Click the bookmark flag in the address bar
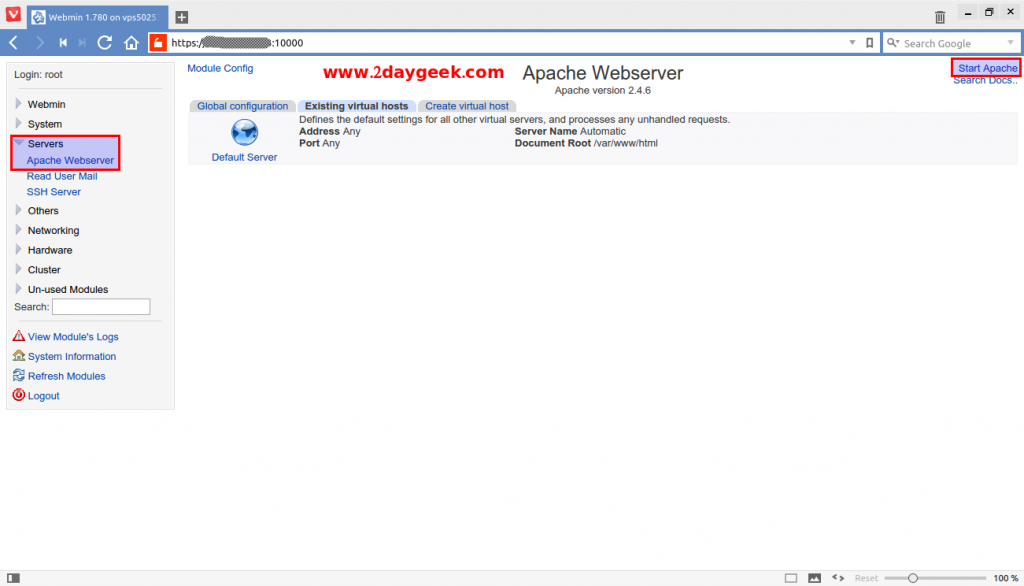Viewport: 1024px width, 586px height. click(869, 42)
